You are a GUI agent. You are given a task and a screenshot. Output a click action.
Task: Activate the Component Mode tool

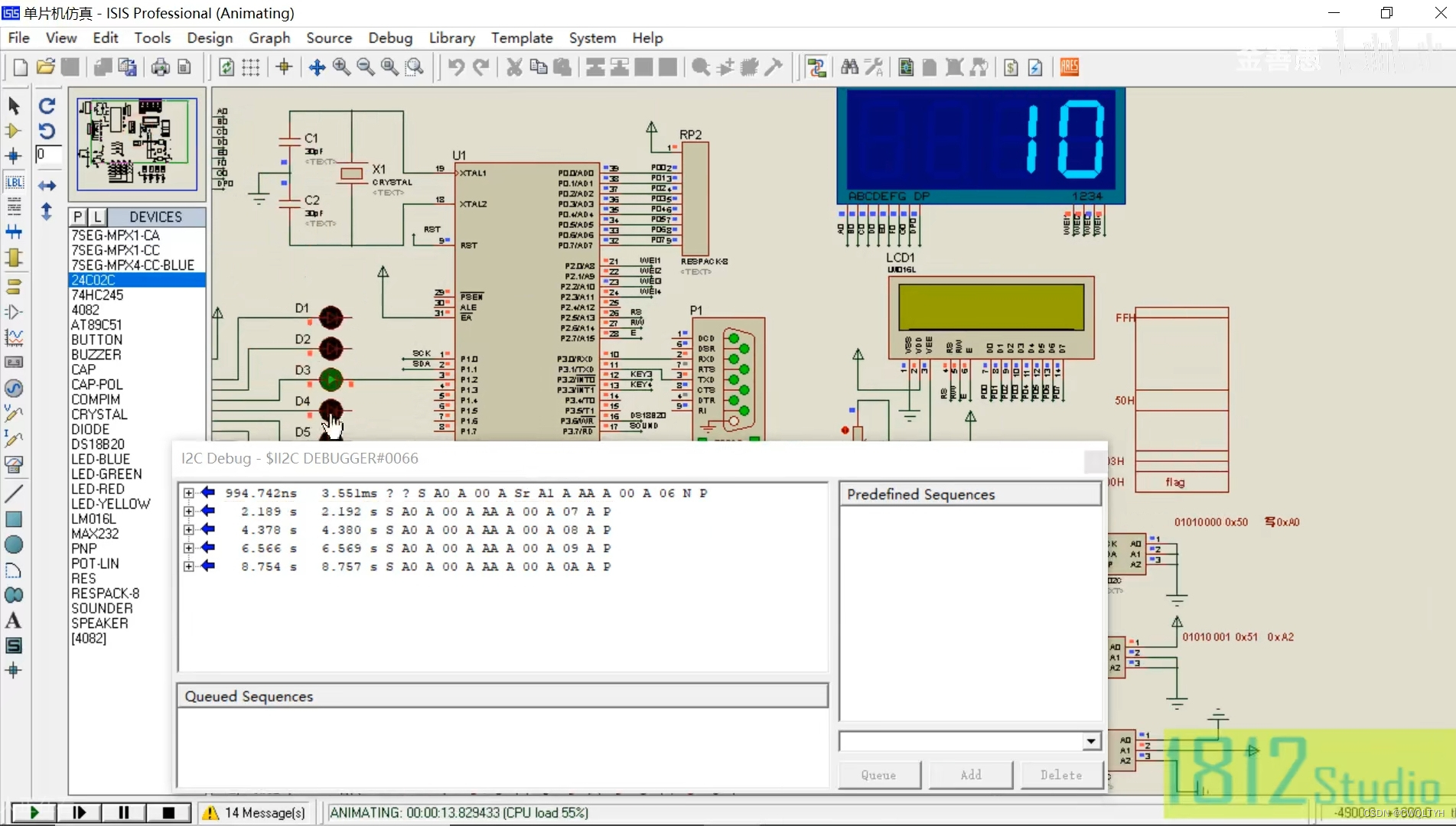pos(14,131)
